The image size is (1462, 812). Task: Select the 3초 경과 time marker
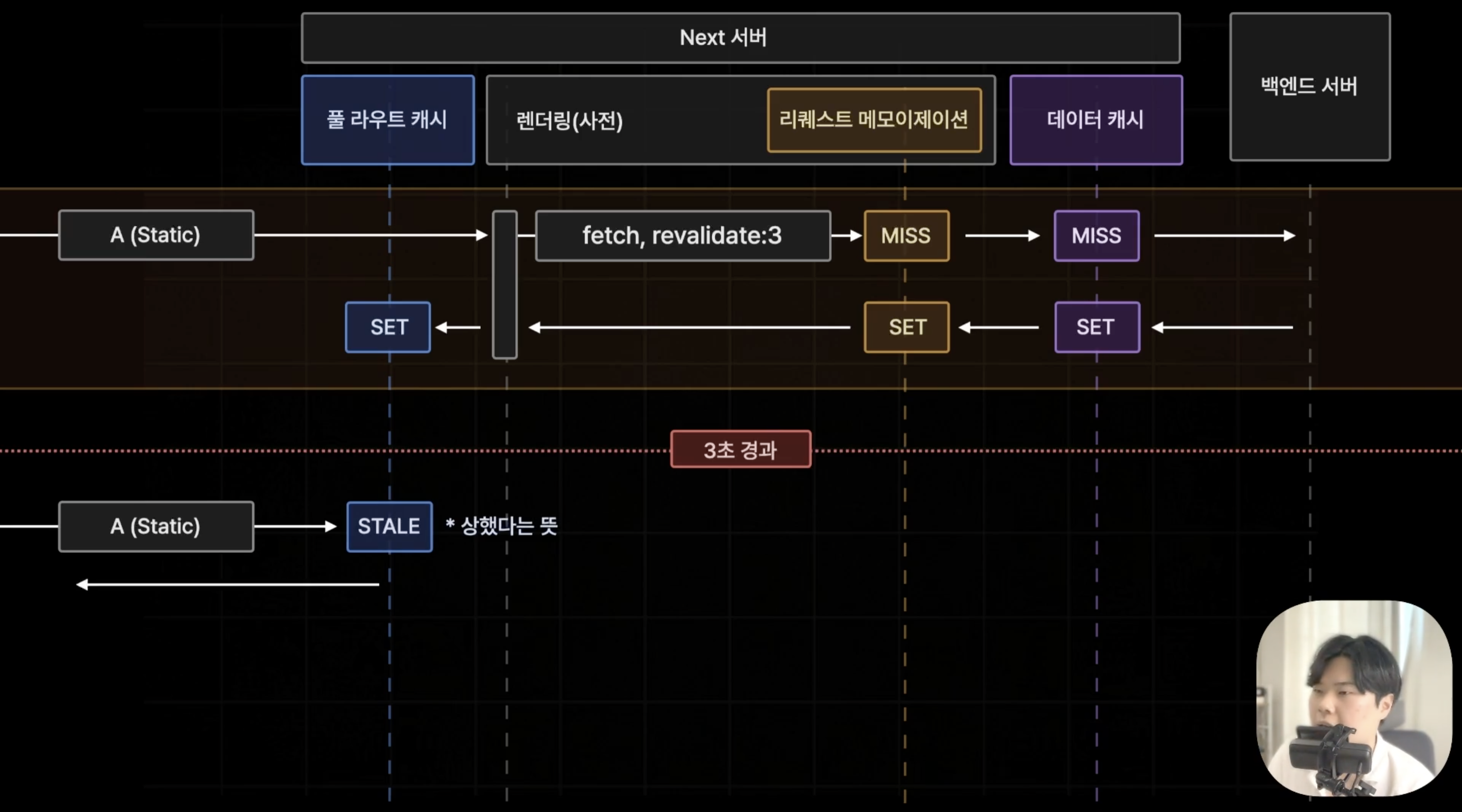(741, 450)
